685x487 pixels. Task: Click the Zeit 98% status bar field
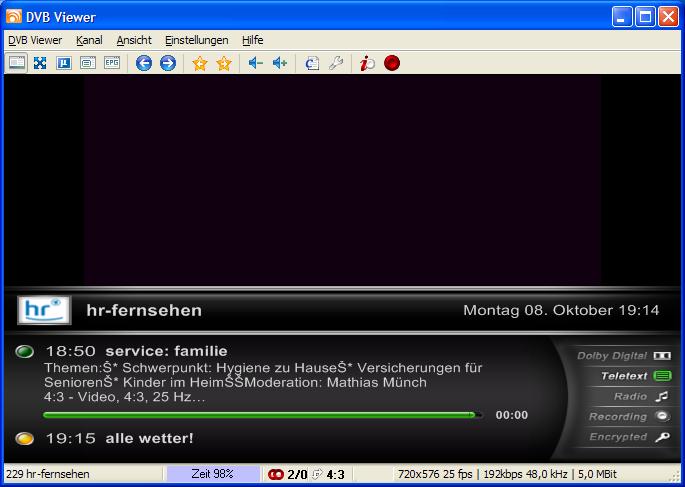tap(213, 474)
